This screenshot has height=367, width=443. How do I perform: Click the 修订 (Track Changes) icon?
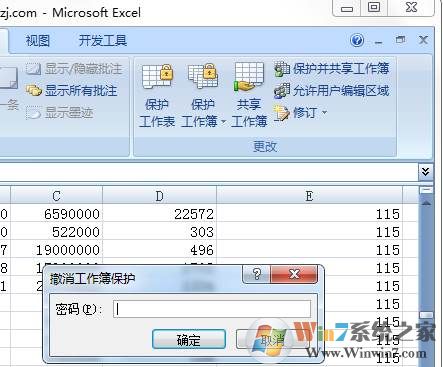(x=282, y=113)
